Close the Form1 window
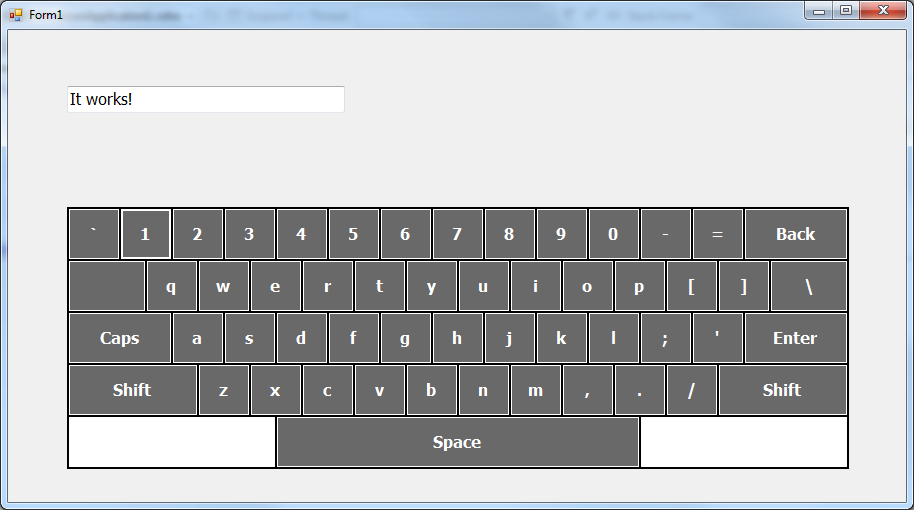Viewport: 914px width, 510px height. pyautogui.click(x=883, y=10)
